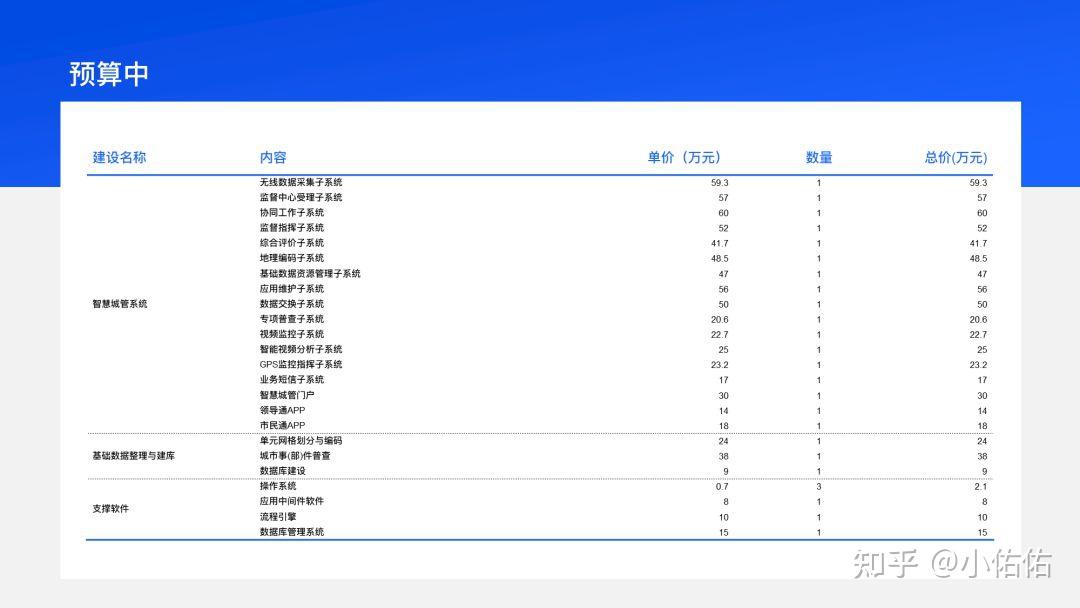
Task: Click unit price 23.2 for GPS监控指挥子系统
Action: click(720, 366)
